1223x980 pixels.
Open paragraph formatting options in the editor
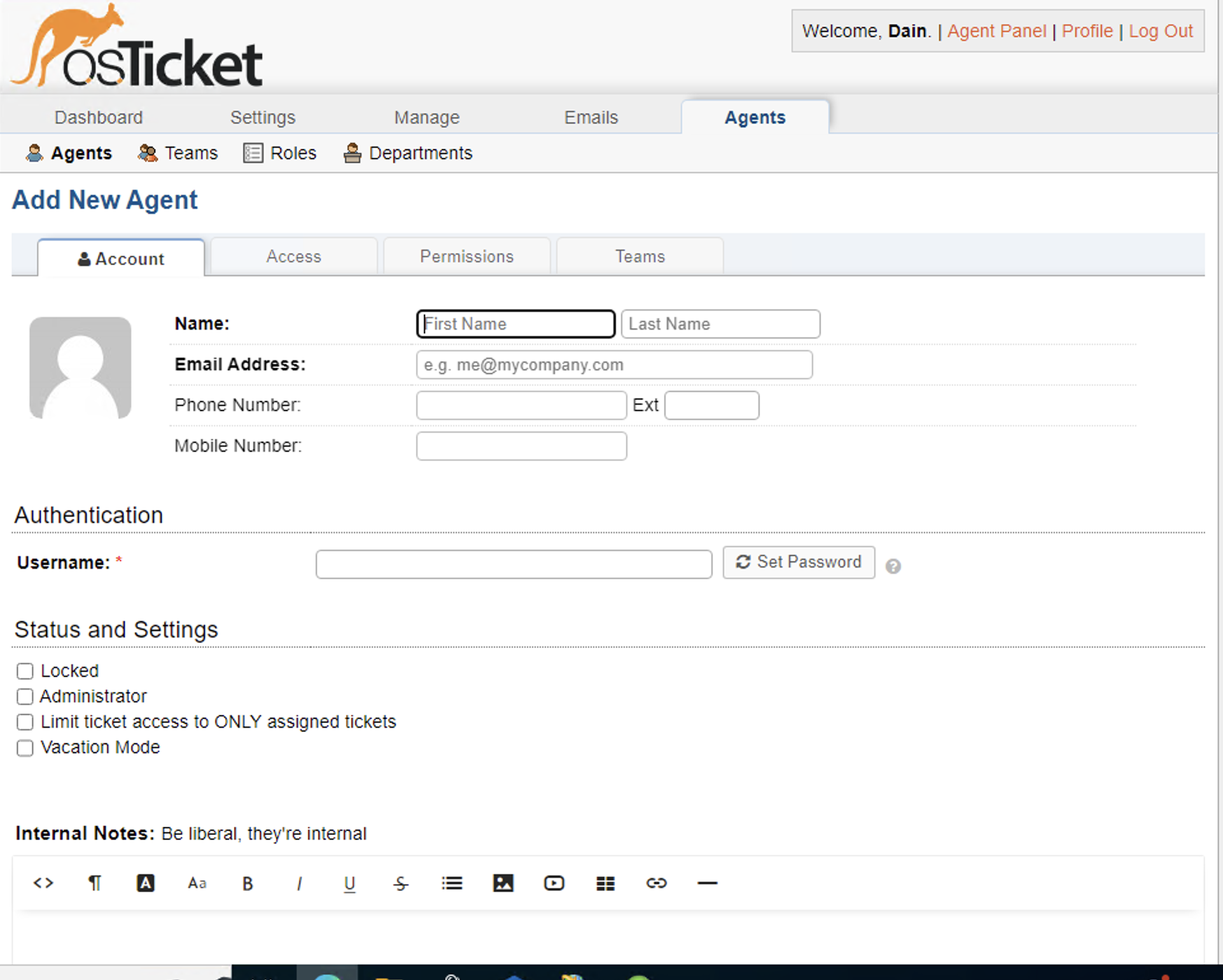[94, 883]
